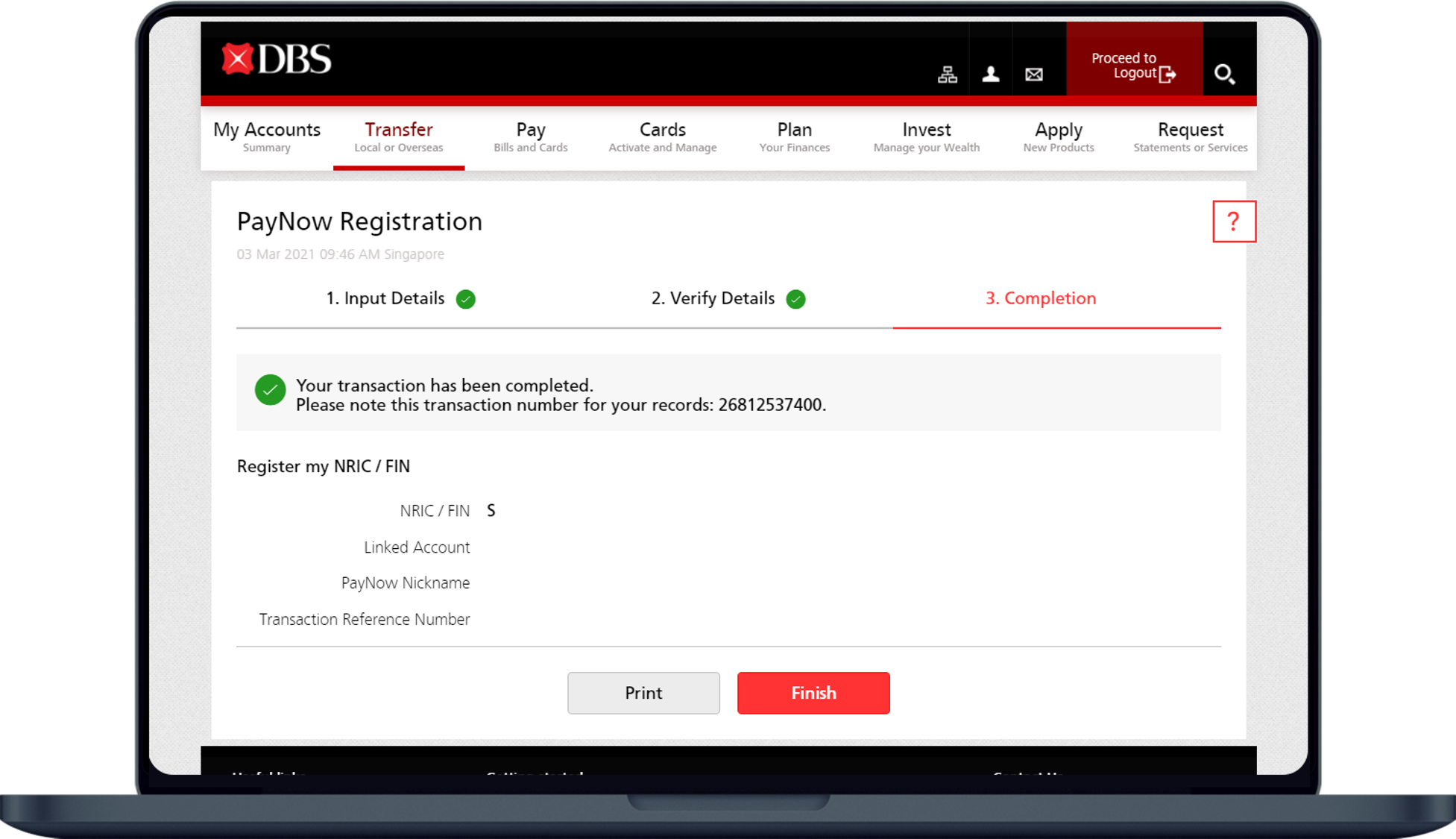1456x839 pixels.
Task: Click green checkmark beside Input Details
Action: (466, 299)
